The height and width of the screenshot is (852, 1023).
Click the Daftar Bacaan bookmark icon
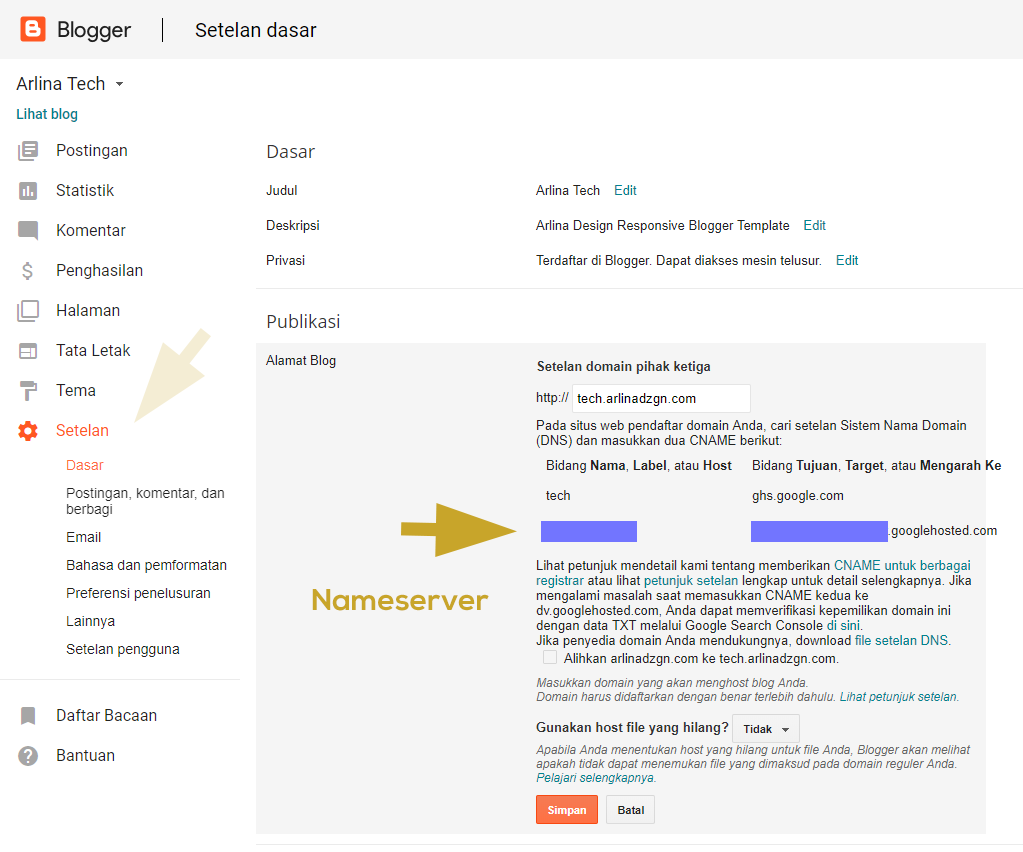point(28,716)
